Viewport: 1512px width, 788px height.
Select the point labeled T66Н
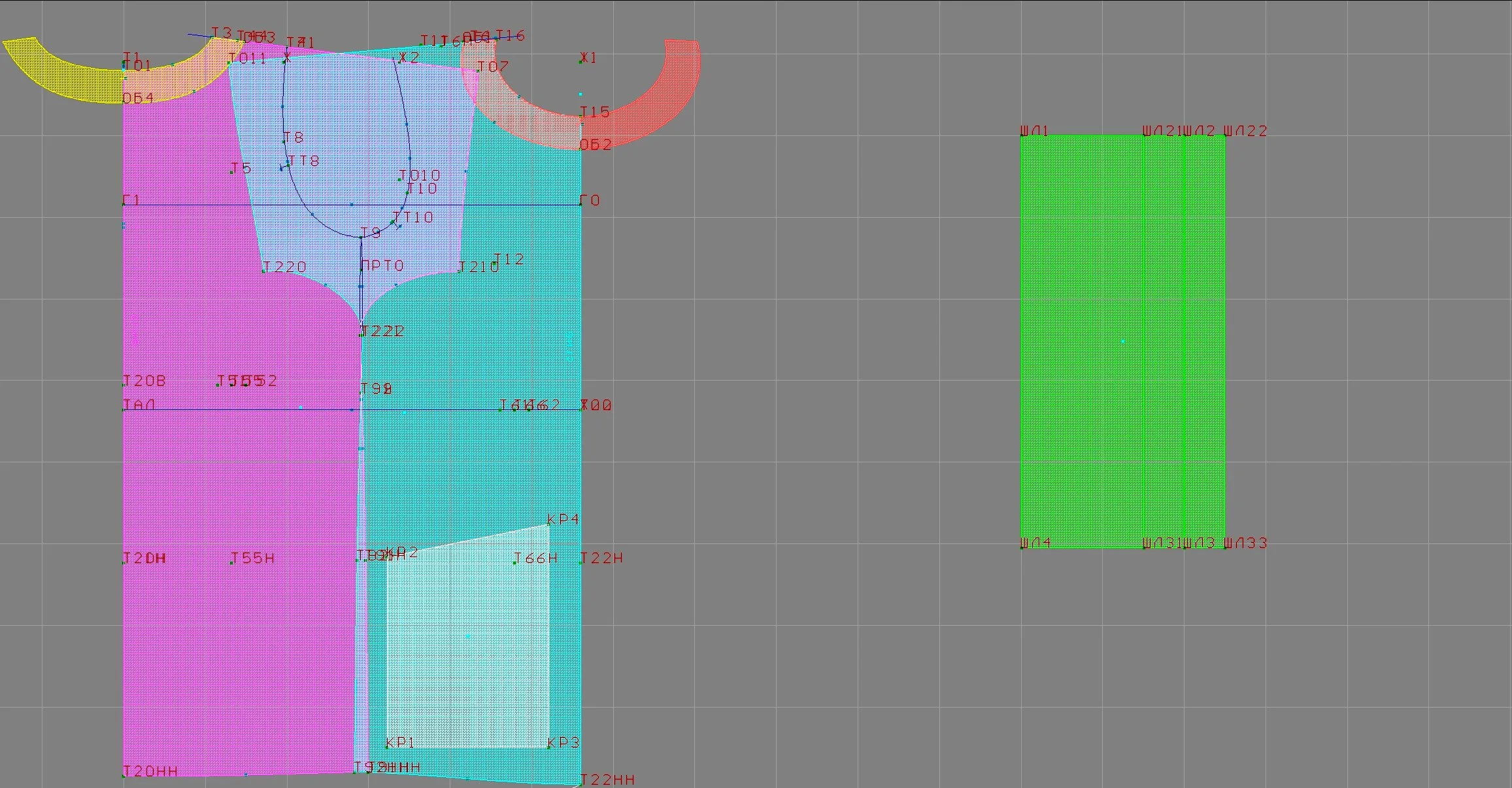pos(535,558)
